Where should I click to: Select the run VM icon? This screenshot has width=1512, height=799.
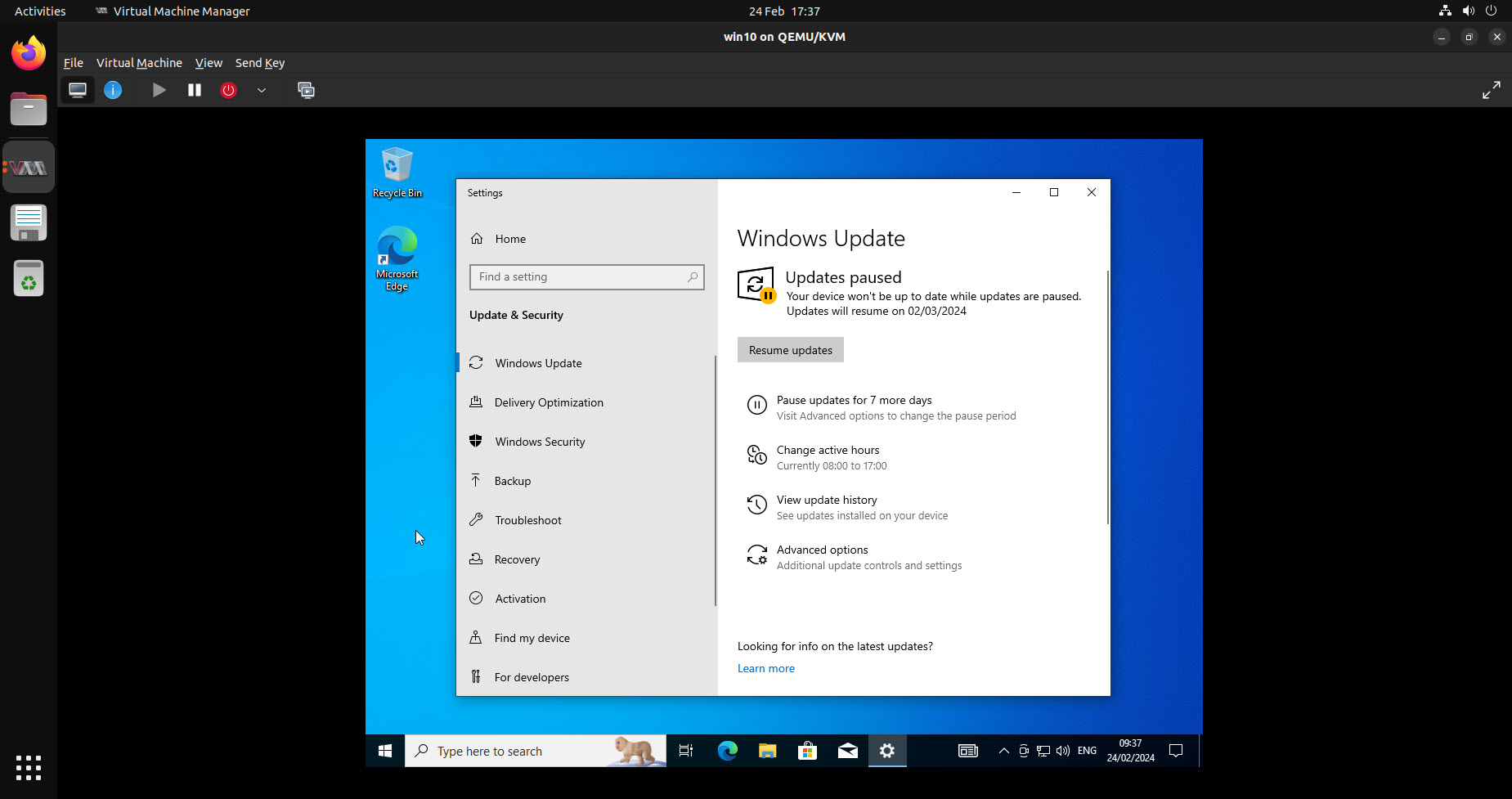coord(159,90)
